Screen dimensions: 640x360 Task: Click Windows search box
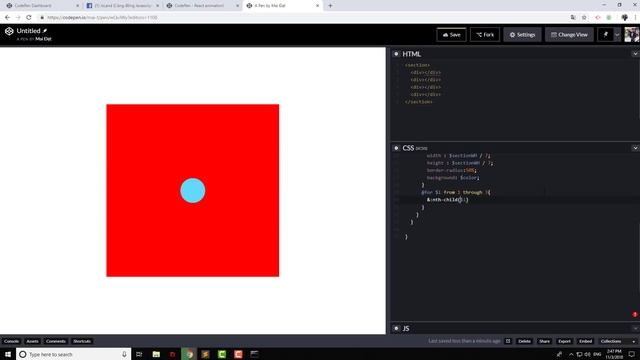[73, 354]
